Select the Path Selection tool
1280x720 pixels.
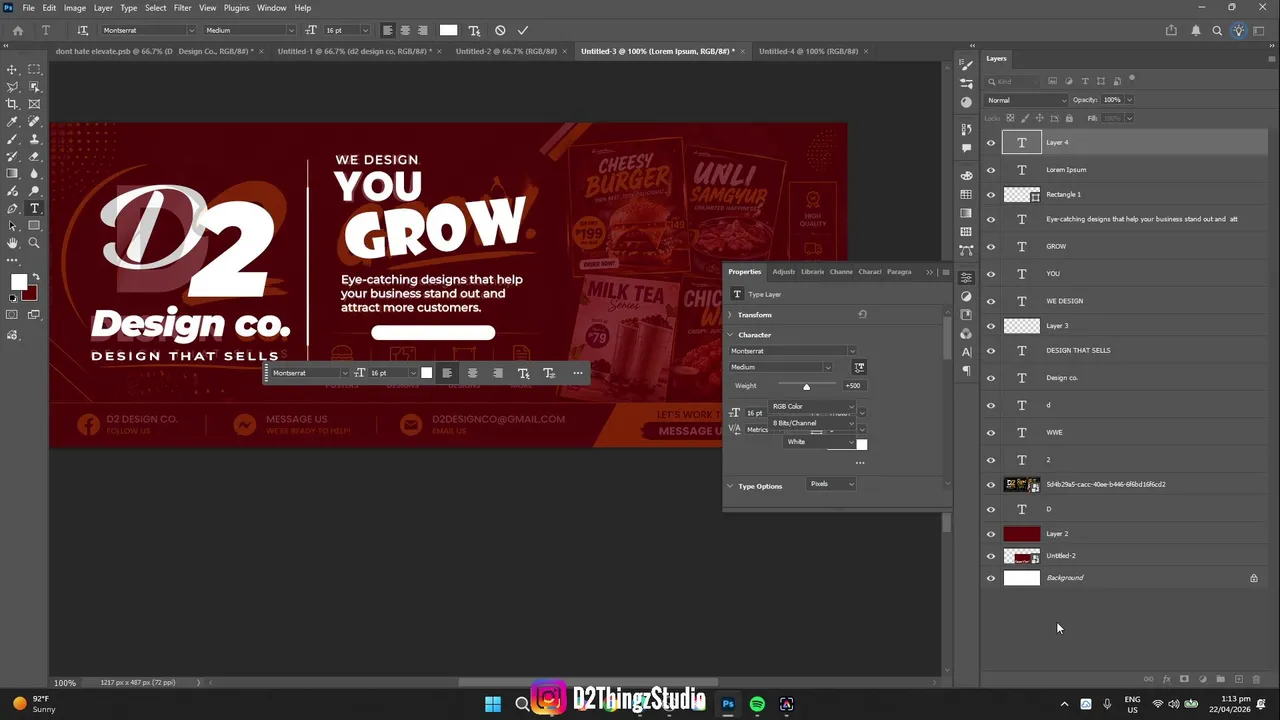[12, 226]
